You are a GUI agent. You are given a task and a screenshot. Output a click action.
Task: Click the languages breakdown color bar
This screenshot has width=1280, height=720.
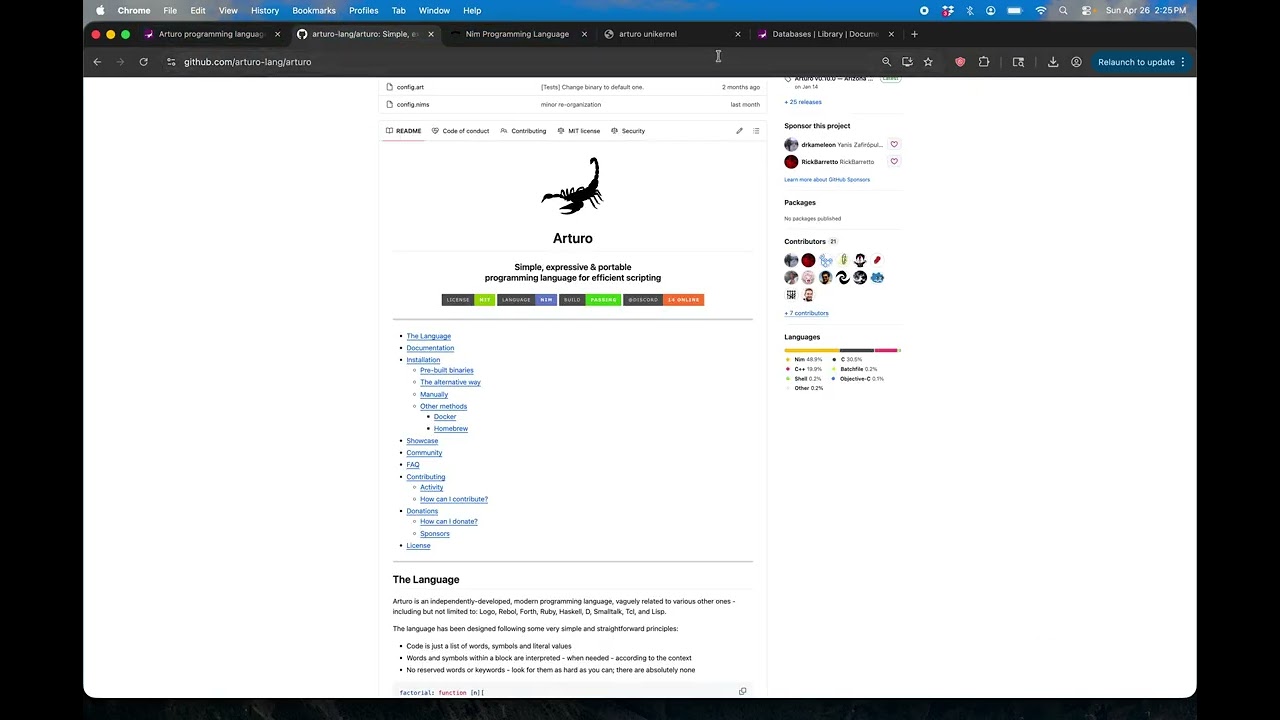[x=842, y=351]
